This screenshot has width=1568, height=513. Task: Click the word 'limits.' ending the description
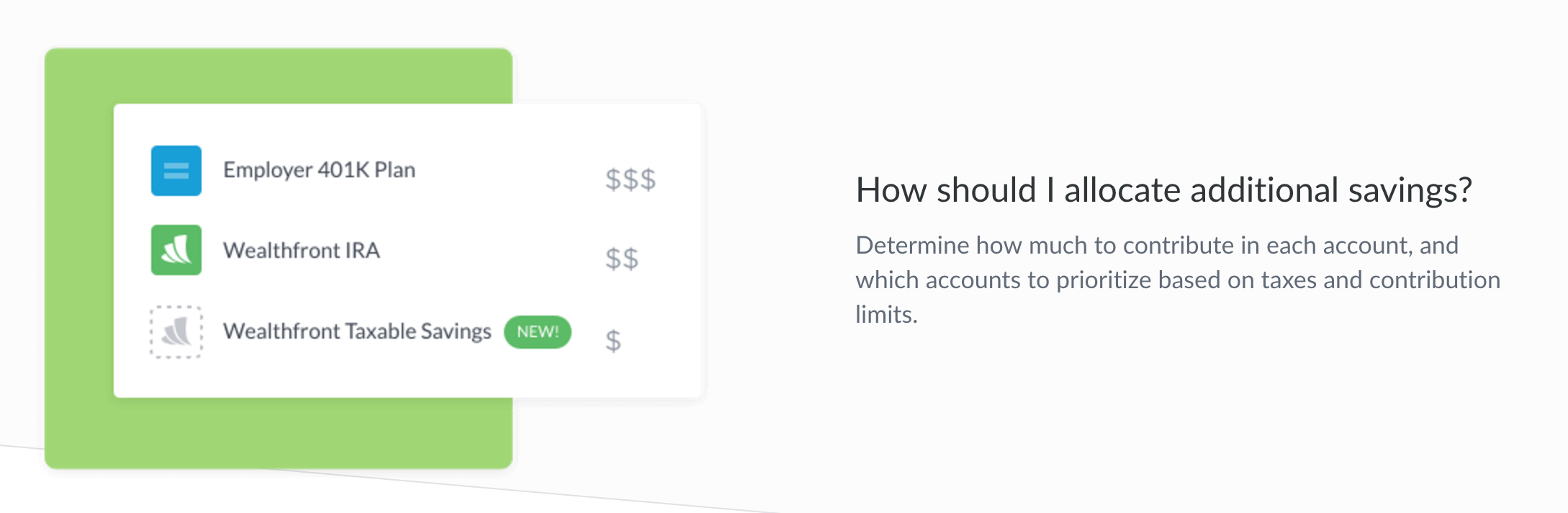click(x=886, y=315)
